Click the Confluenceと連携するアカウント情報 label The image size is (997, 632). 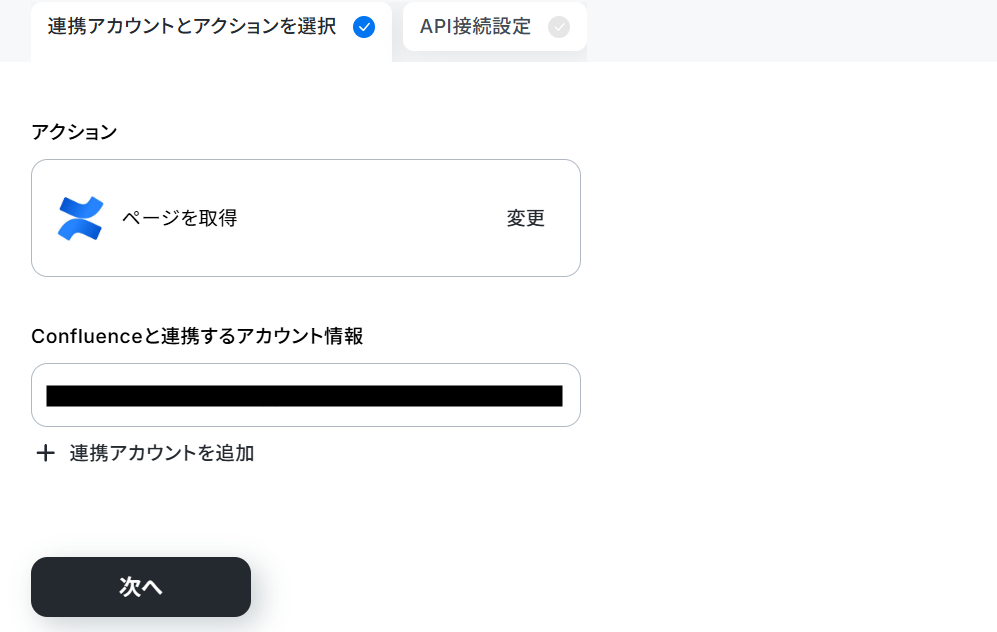coord(197,336)
